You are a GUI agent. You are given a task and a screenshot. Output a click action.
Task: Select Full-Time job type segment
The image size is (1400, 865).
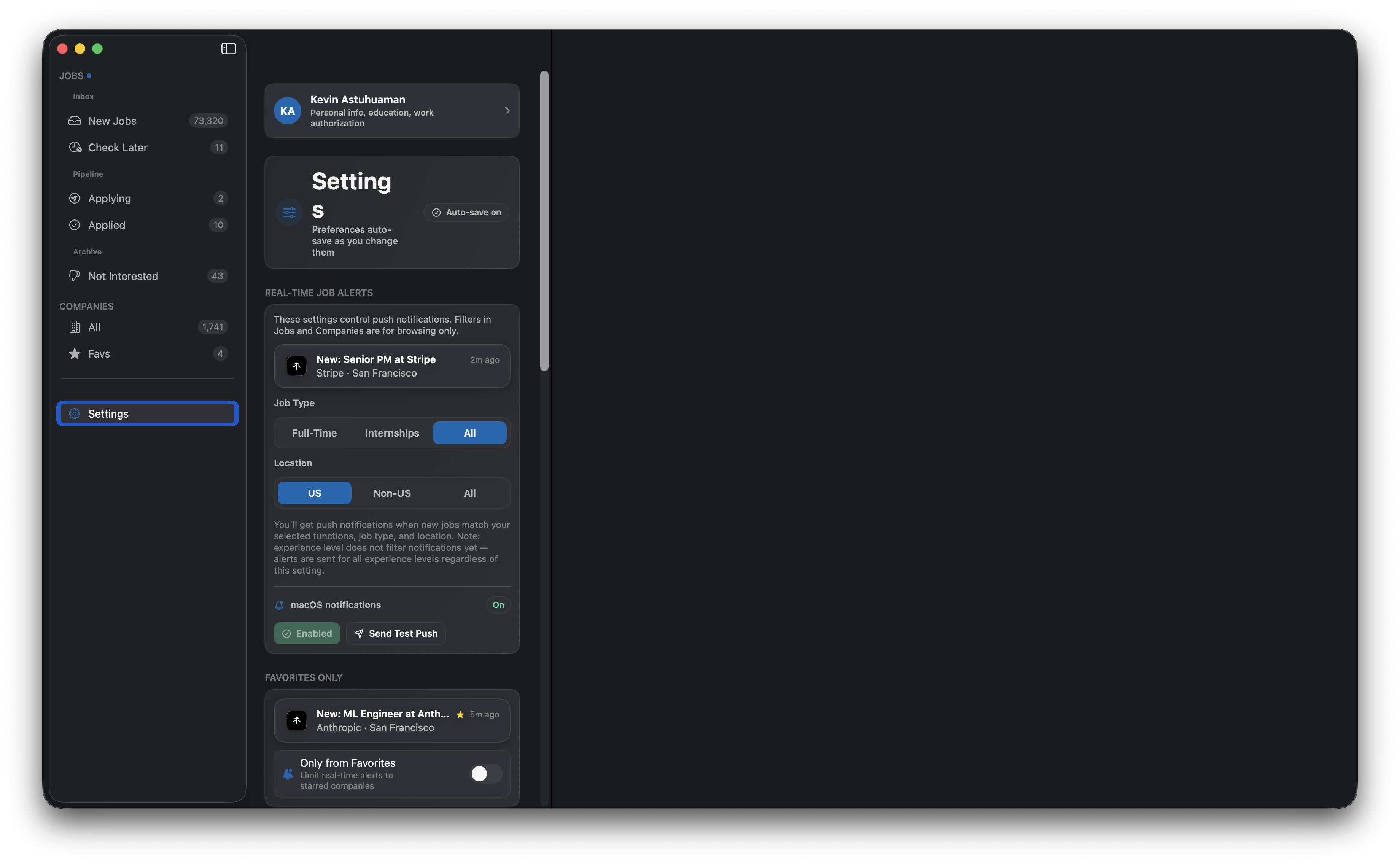click(x=314, y=433)
